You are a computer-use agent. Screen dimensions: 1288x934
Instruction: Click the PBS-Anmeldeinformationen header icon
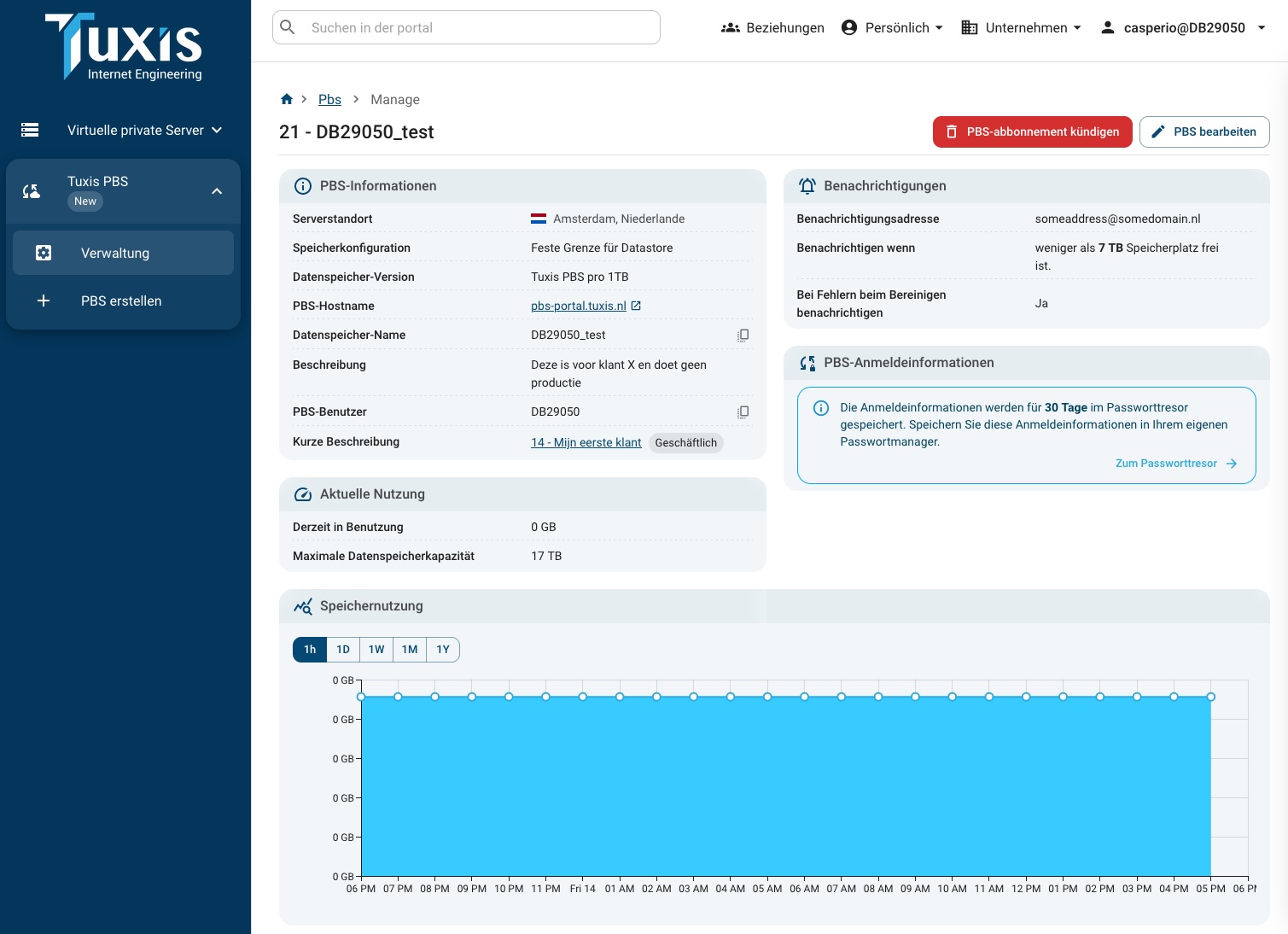(807, 363)
